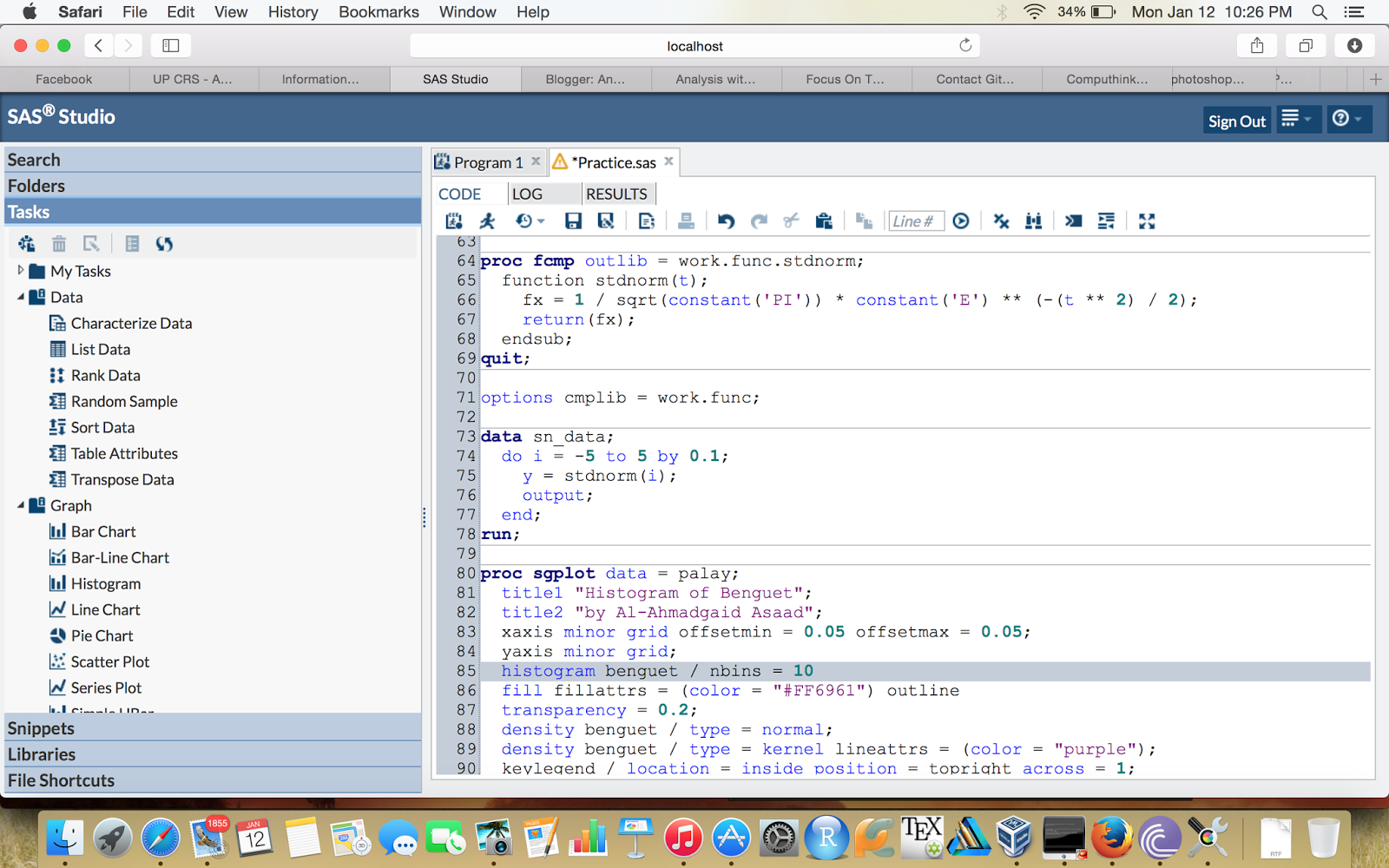Screen dimensions: 1389x868
Task: Paste clipboard contents via toolbar icon
Action: coord(824,221)
